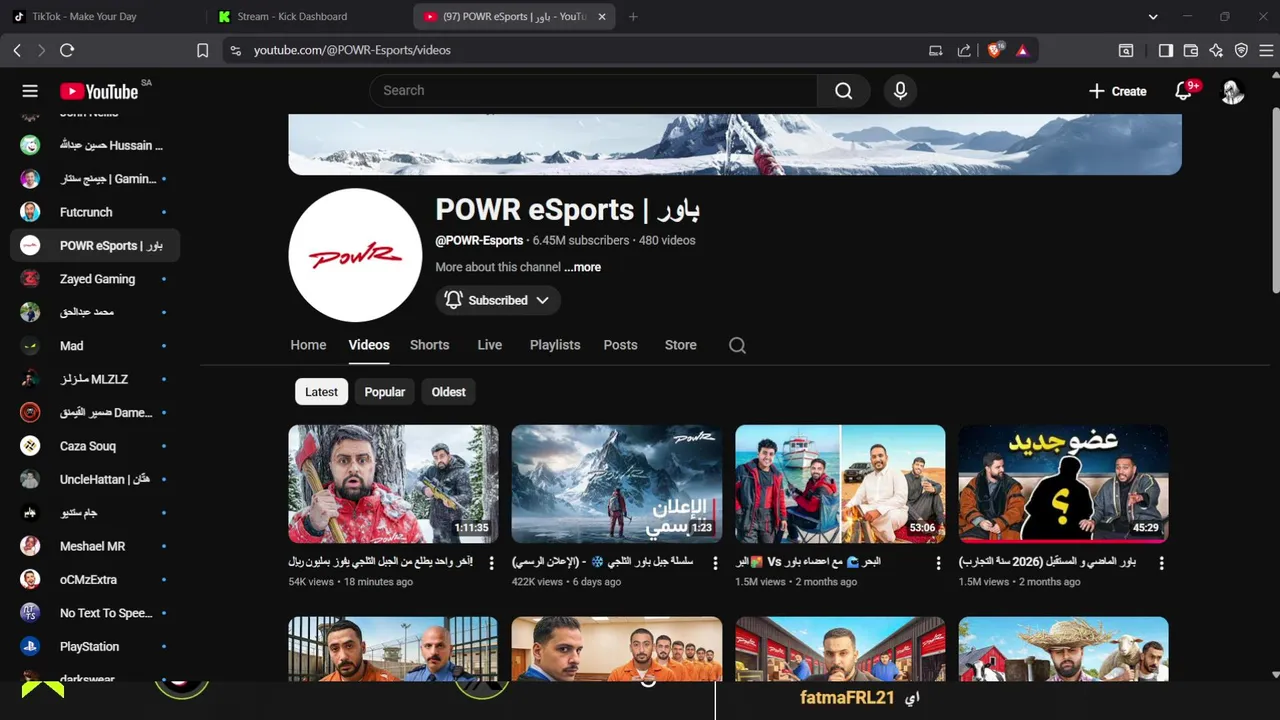This screenshot has width=1280, height=720.
Task: Click the search magnifier button beside search box
Action: [844, 91]
